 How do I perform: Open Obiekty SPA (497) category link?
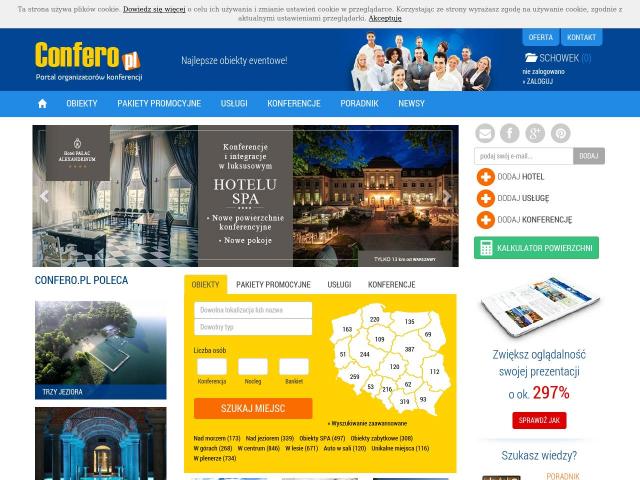[322, 438]
